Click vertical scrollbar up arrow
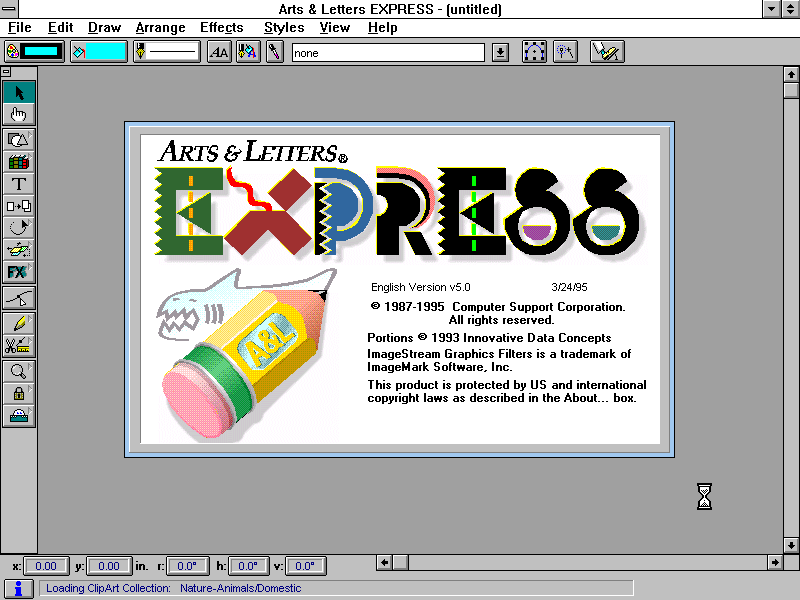This screenshot has width=800, height=600. click(x=791, y=74)
